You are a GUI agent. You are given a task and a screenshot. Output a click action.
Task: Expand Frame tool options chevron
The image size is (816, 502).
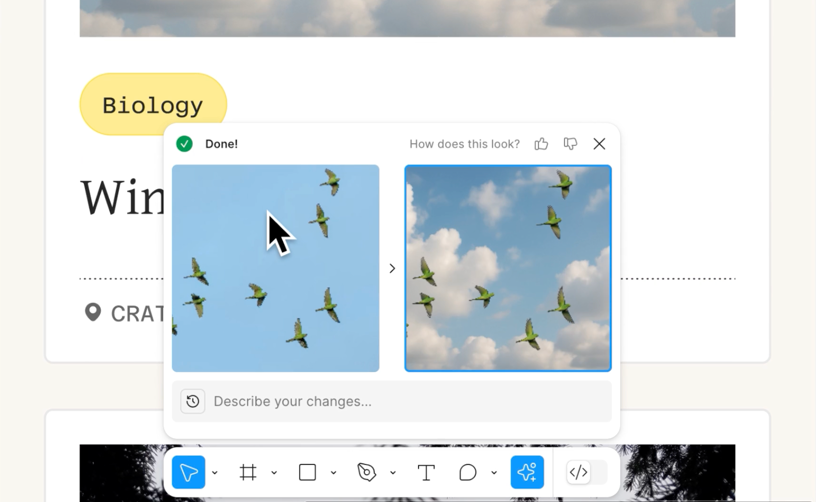274,473
